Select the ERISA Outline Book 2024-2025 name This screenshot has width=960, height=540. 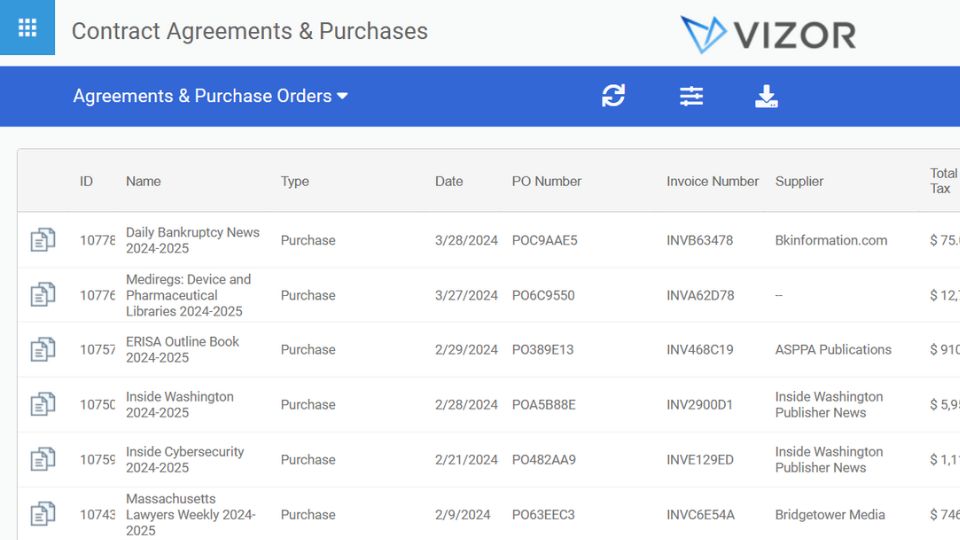point(182,350)
